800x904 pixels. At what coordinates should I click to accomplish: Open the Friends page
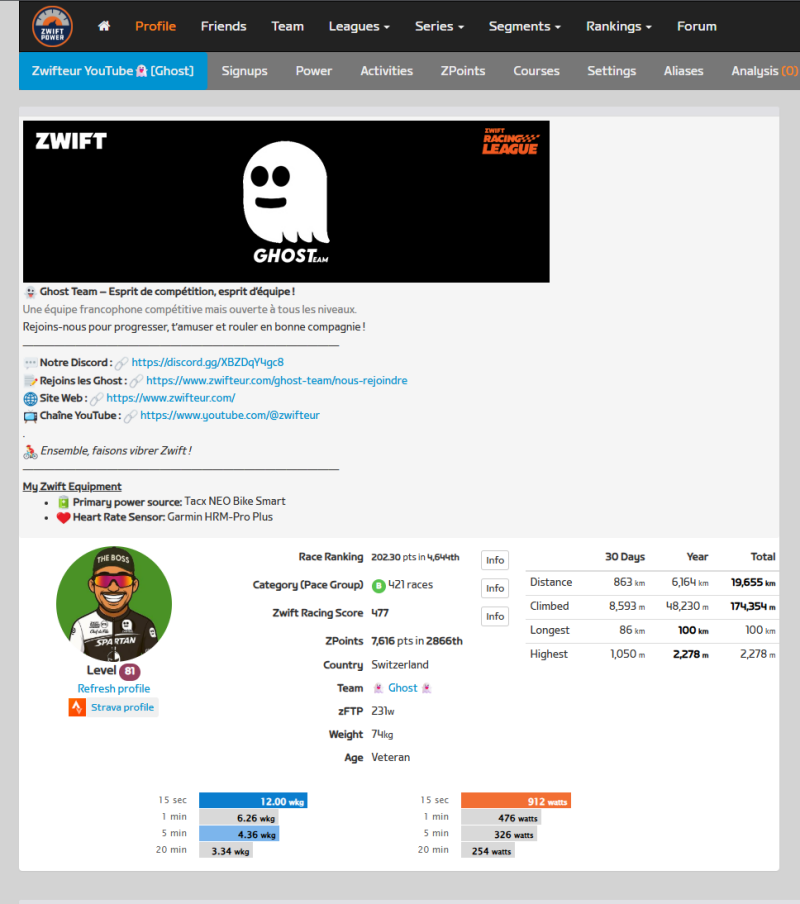(224, 27)
